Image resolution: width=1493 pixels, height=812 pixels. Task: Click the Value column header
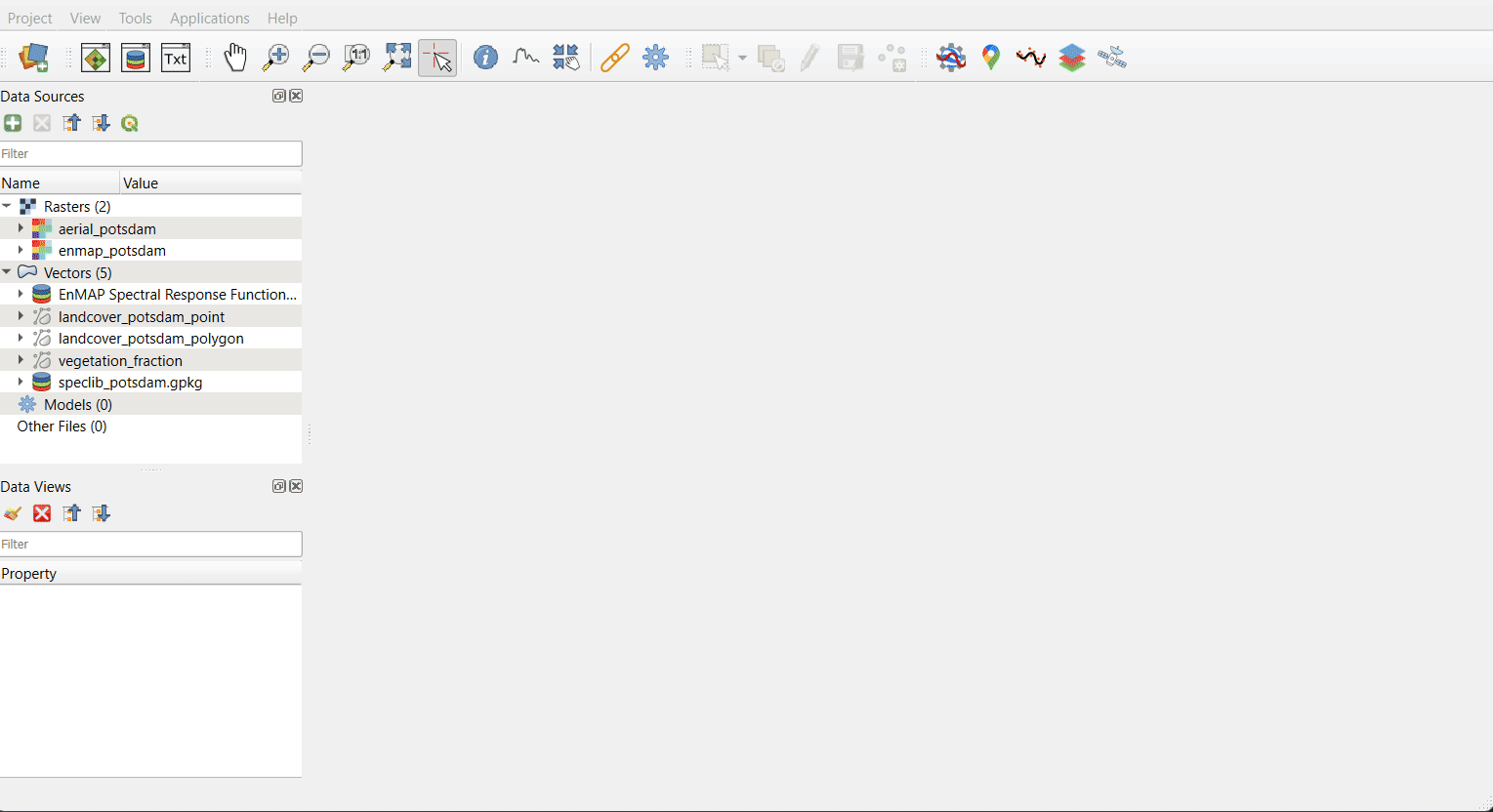point(211,183)
